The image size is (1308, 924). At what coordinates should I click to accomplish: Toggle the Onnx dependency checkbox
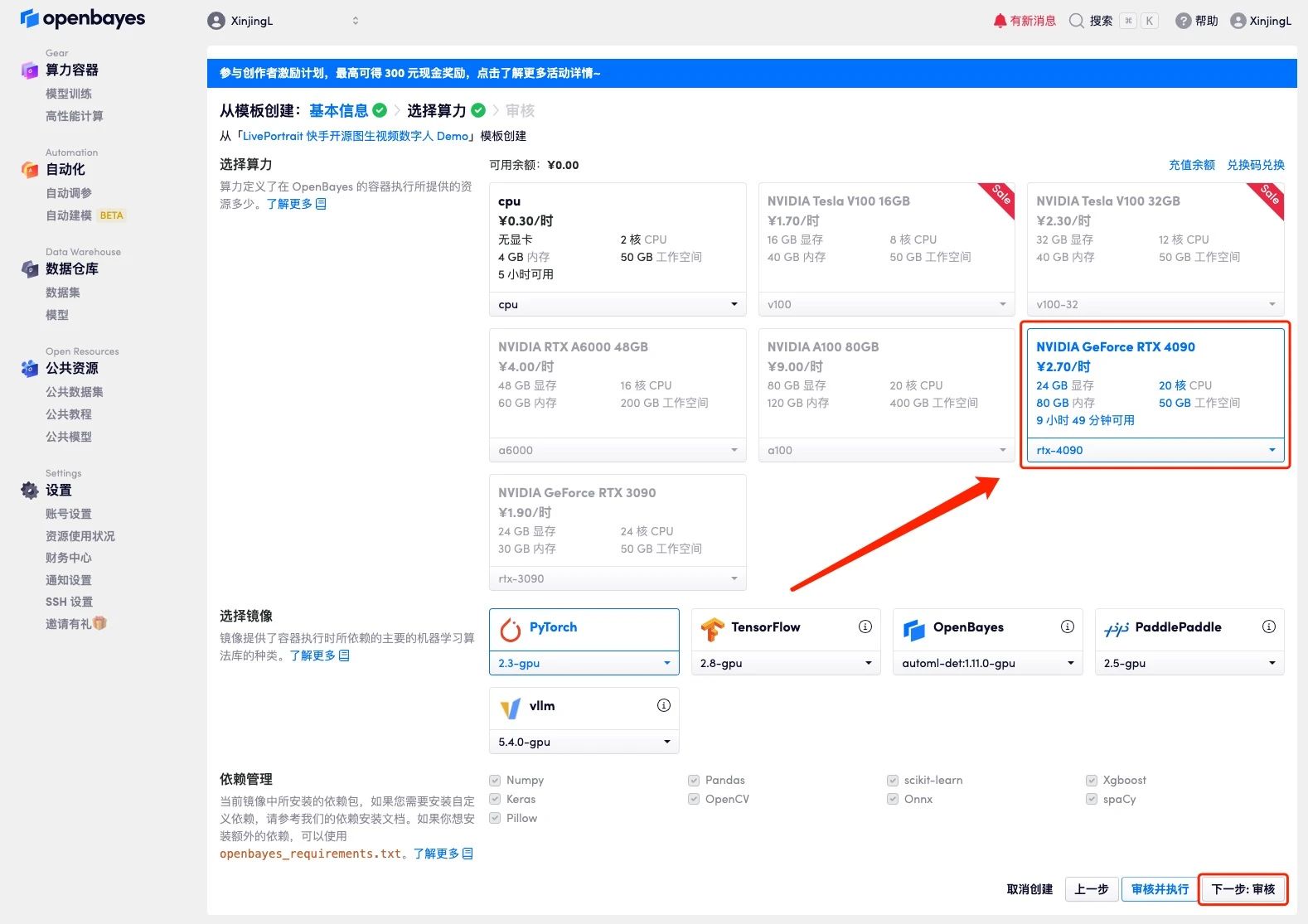[893, 799]
